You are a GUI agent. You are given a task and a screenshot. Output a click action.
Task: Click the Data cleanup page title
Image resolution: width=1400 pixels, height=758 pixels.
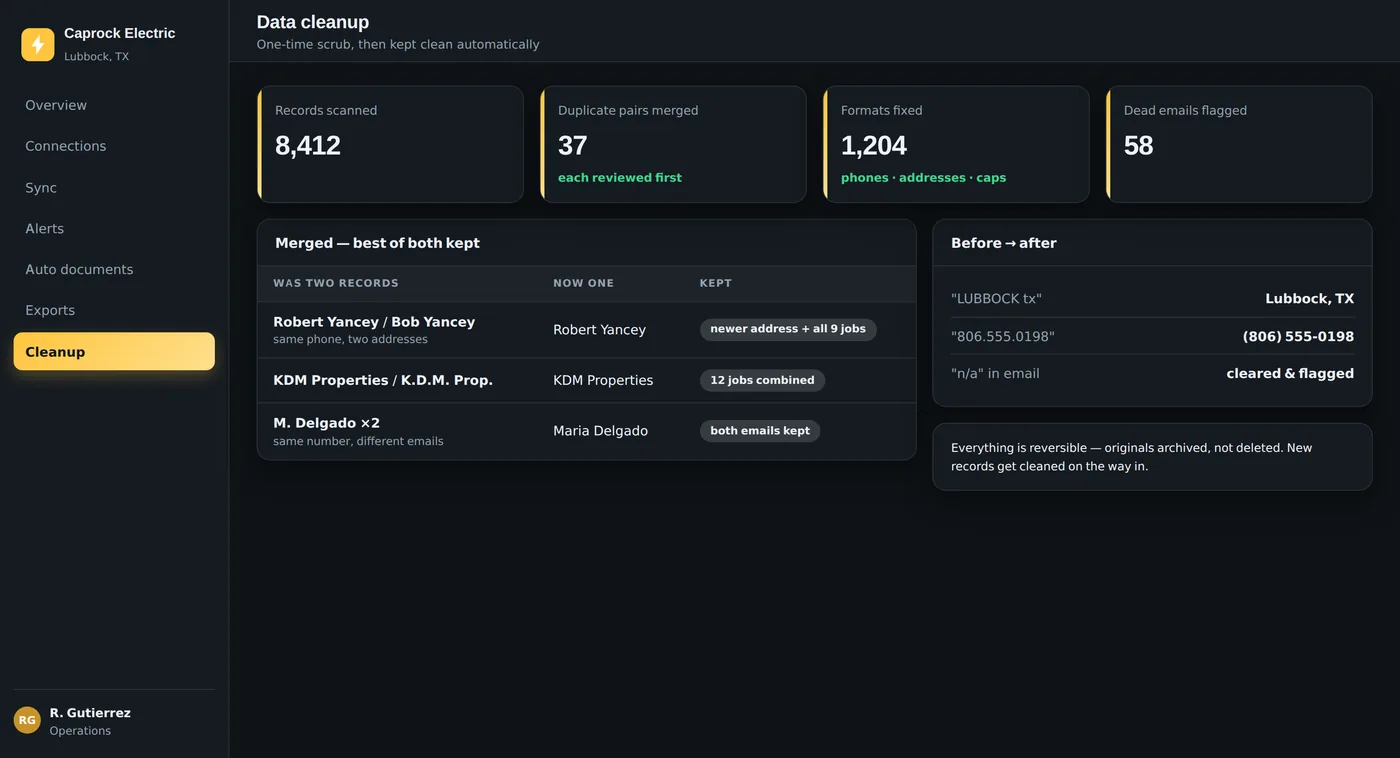(313, 22)
